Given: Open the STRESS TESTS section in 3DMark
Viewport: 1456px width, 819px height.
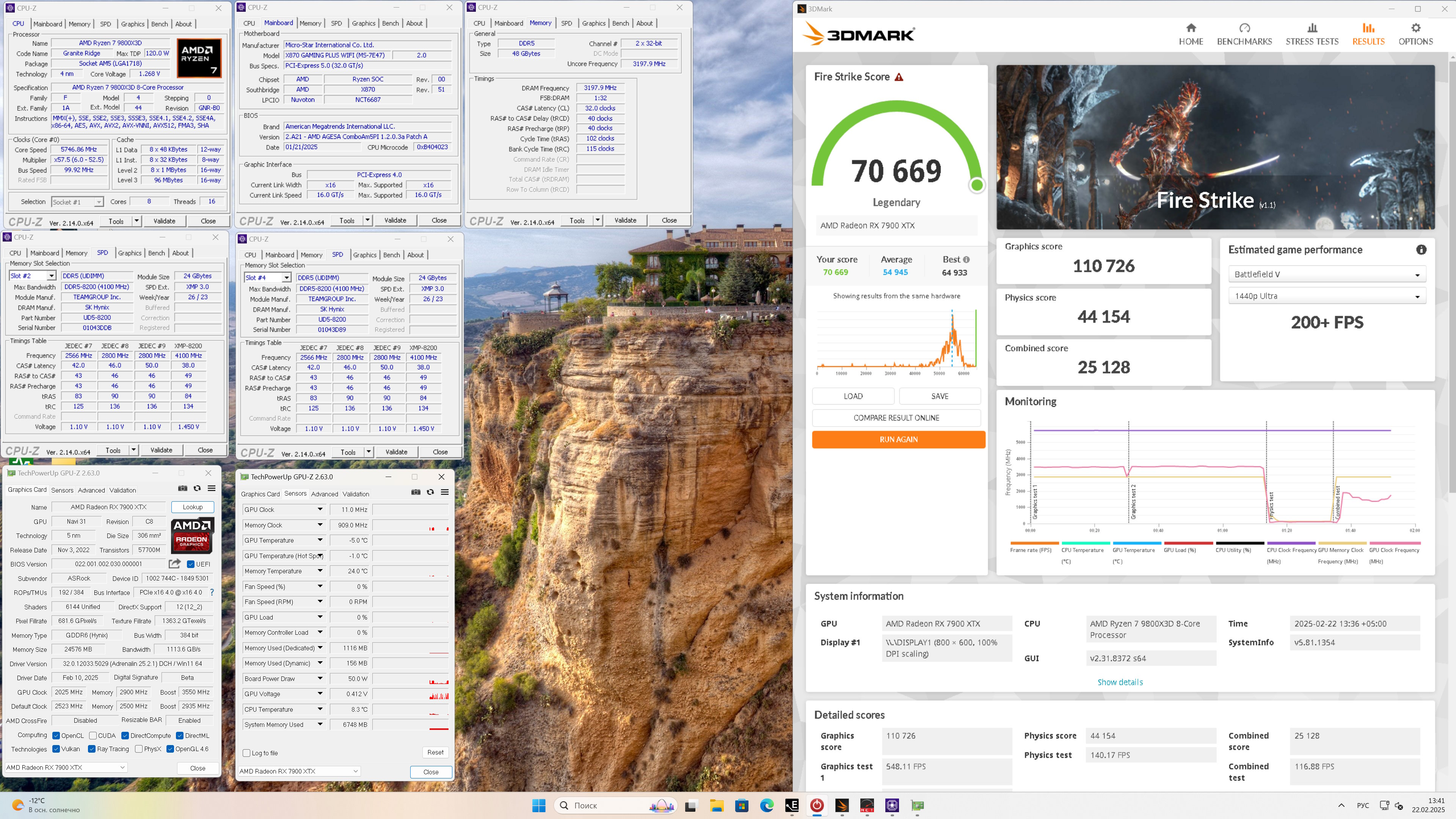Looking at the screenshot, I should [1312, 34].
